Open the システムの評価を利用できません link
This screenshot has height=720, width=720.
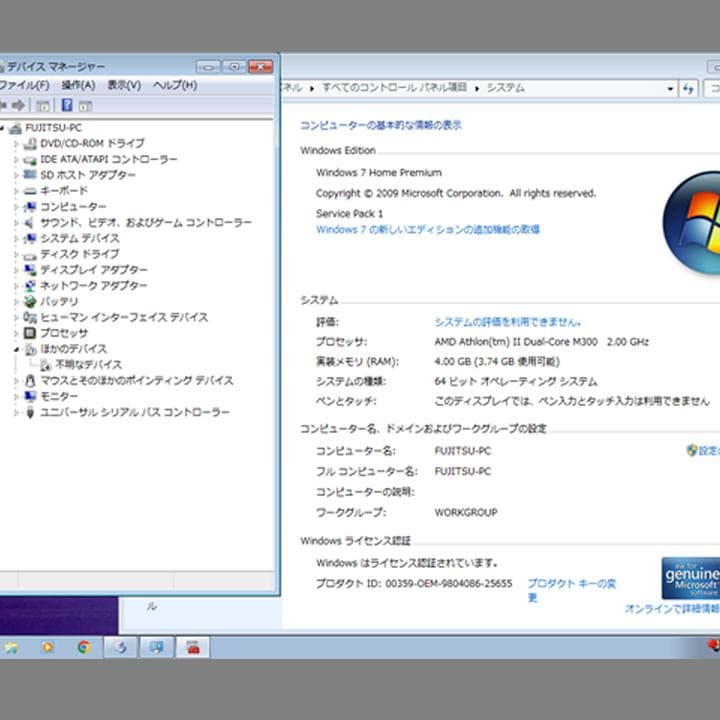(507, 322)
